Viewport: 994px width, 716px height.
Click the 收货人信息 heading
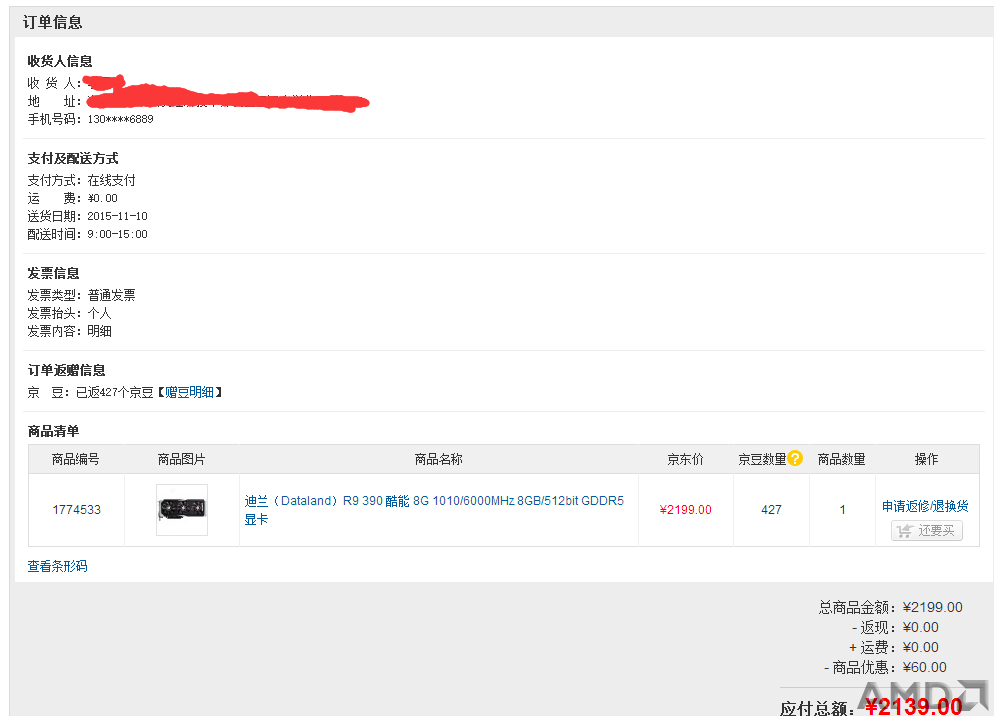coord(60,61)
